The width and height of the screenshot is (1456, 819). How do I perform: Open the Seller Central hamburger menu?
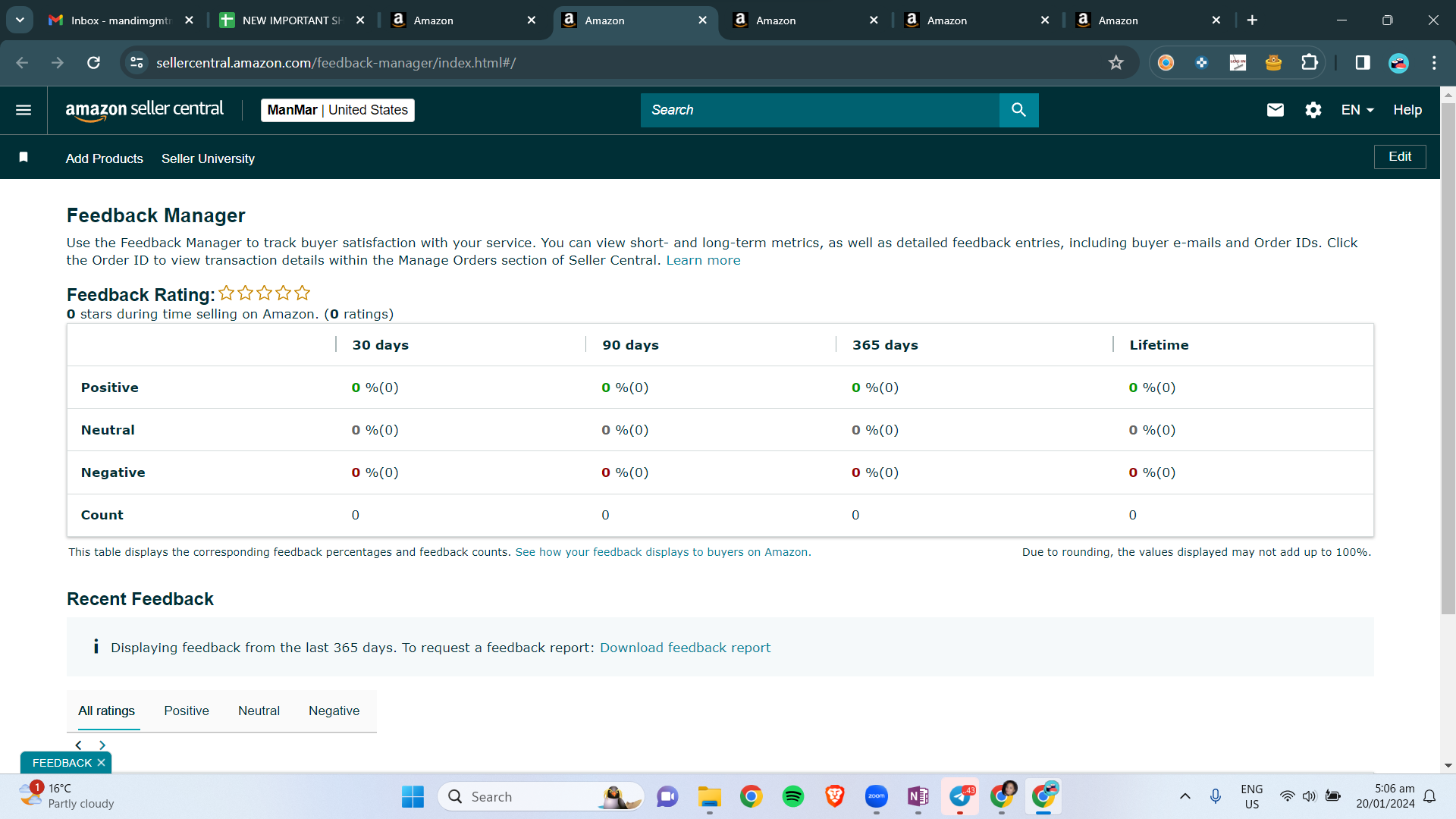(24, 110)
